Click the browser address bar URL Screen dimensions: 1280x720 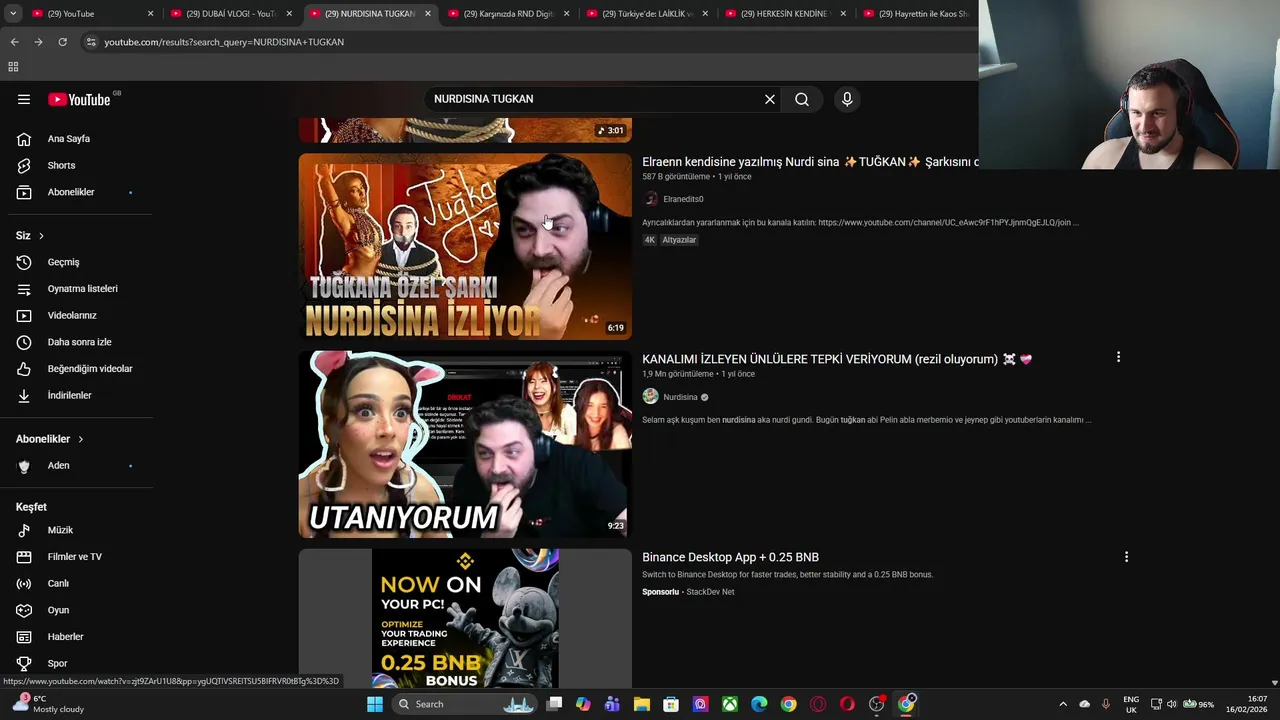(224, 42)
